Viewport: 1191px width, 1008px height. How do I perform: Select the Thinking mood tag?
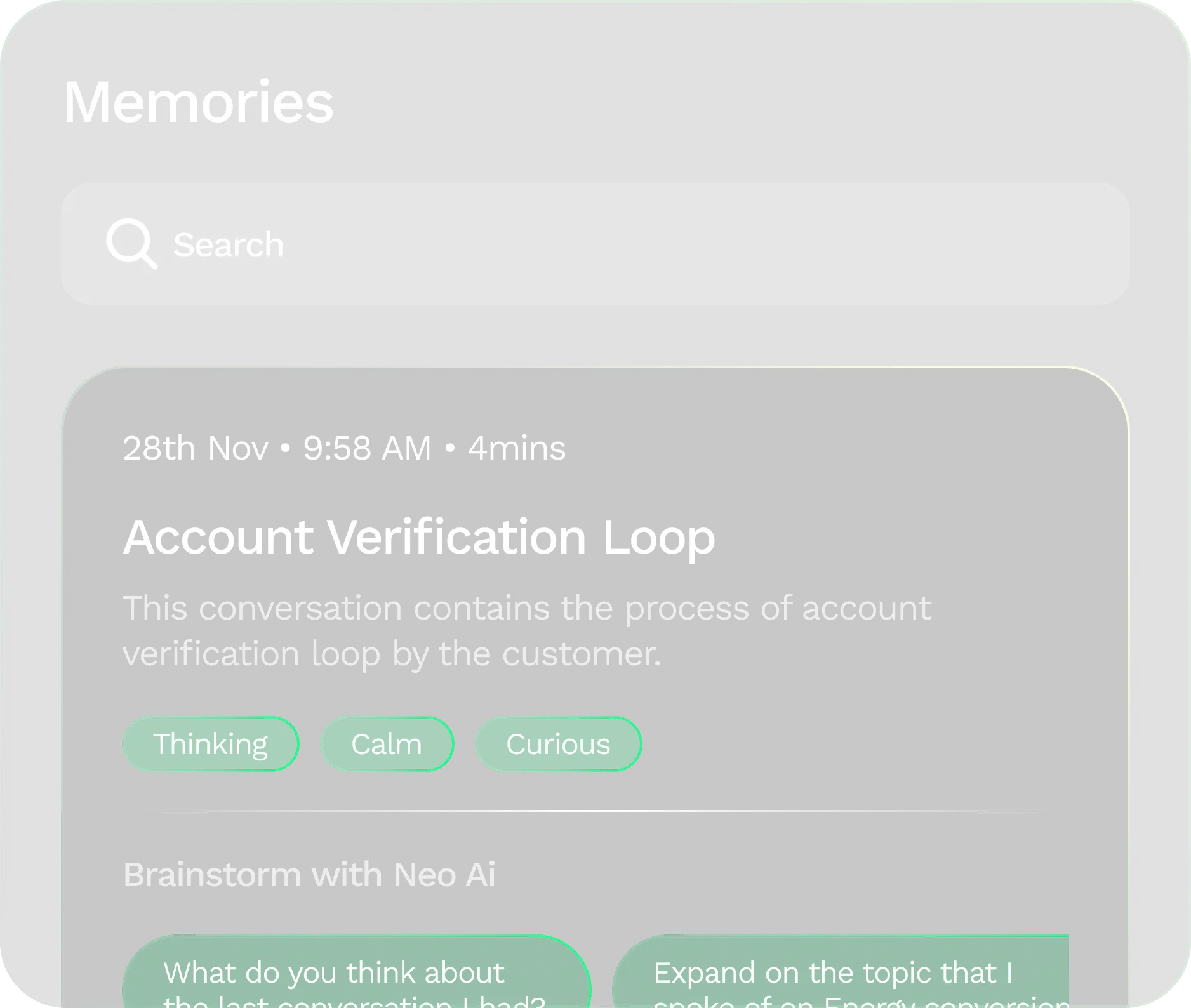(210, 744)
